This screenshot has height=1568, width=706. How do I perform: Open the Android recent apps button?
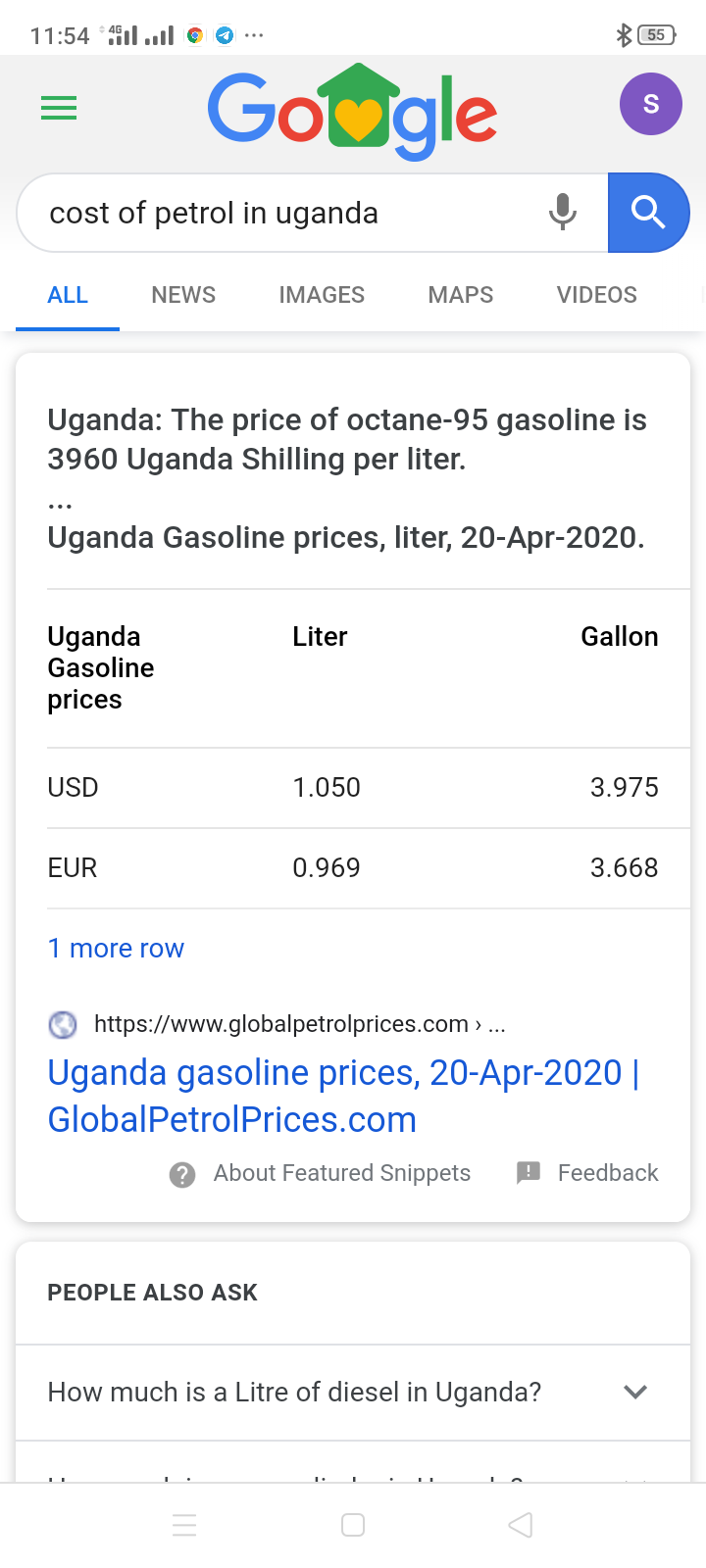[x=184, y=1525]
